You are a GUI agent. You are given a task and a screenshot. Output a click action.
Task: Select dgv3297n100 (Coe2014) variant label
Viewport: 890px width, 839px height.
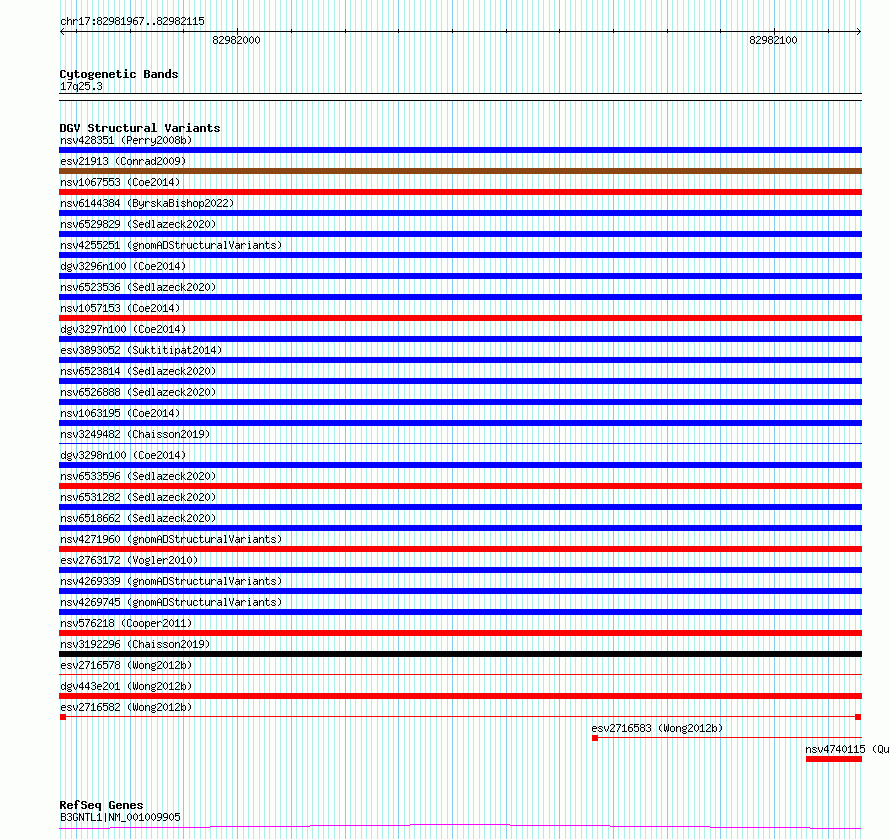pyautogui.click(x=123, y=329)
